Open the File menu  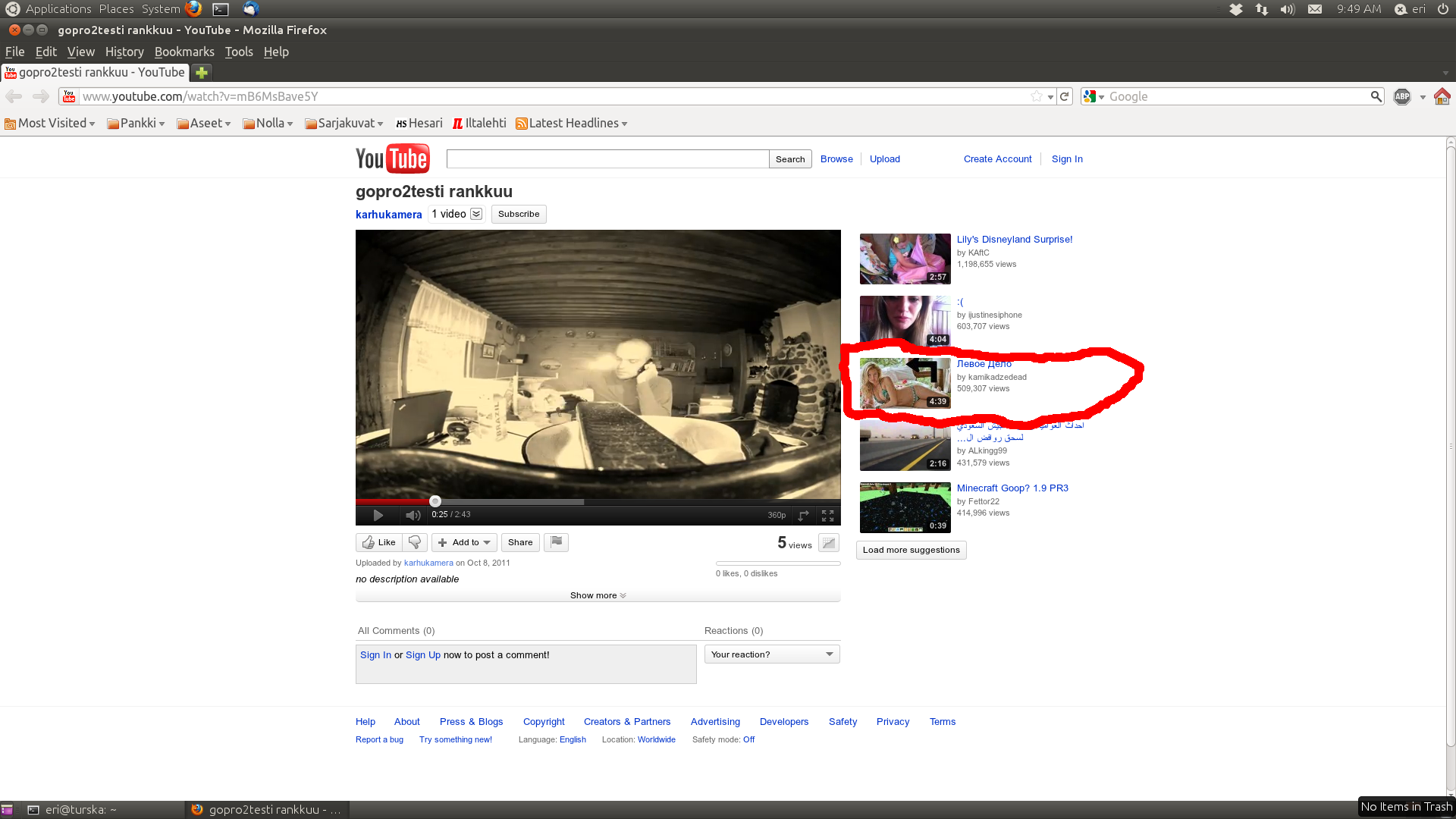[15, 52]
